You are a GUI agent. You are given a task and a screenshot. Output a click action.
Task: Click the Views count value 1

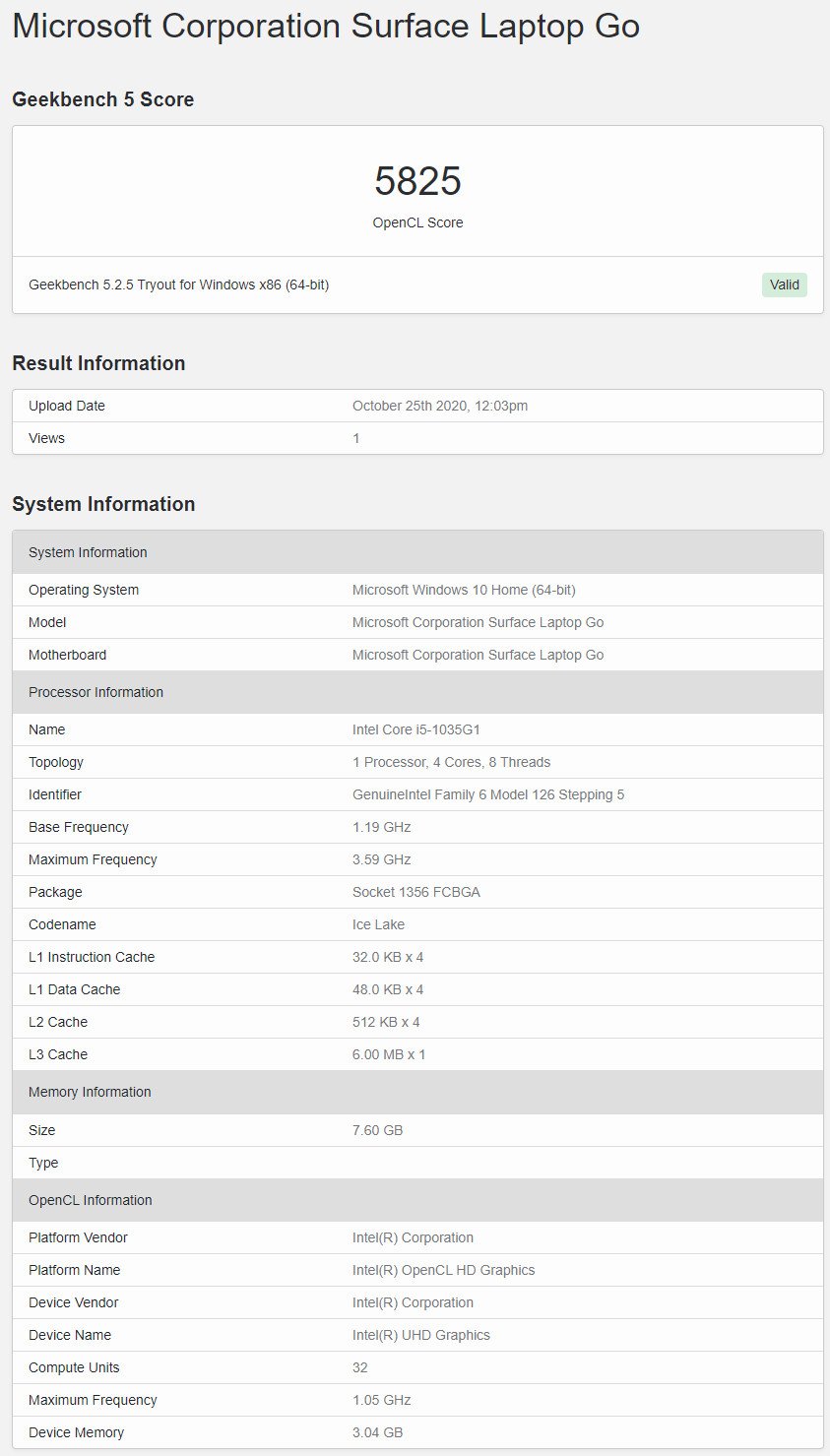pyautogui.click(x=356, y=438)
